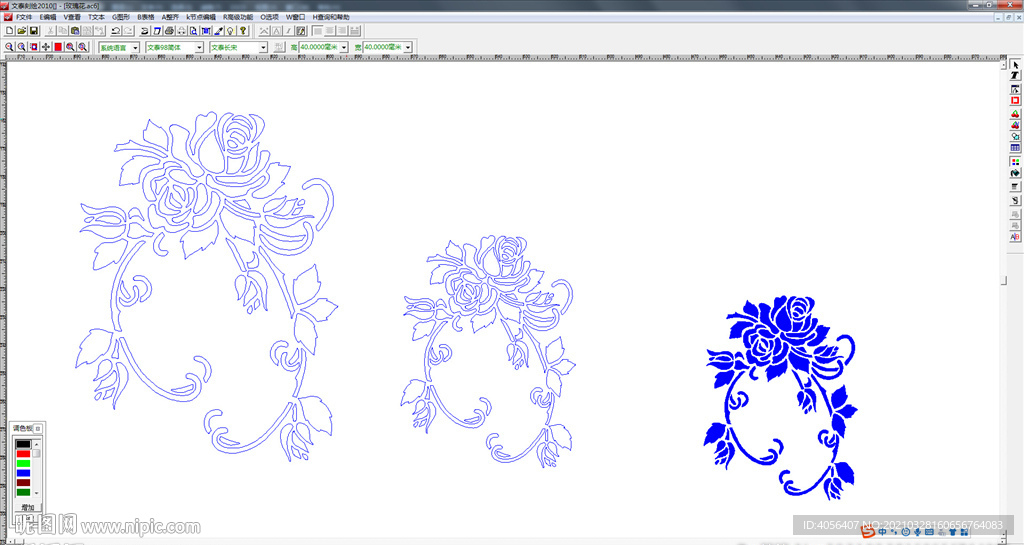Click the 增加 button in palette
This screenshot has width=1024, height=545.
coord(27,507)
